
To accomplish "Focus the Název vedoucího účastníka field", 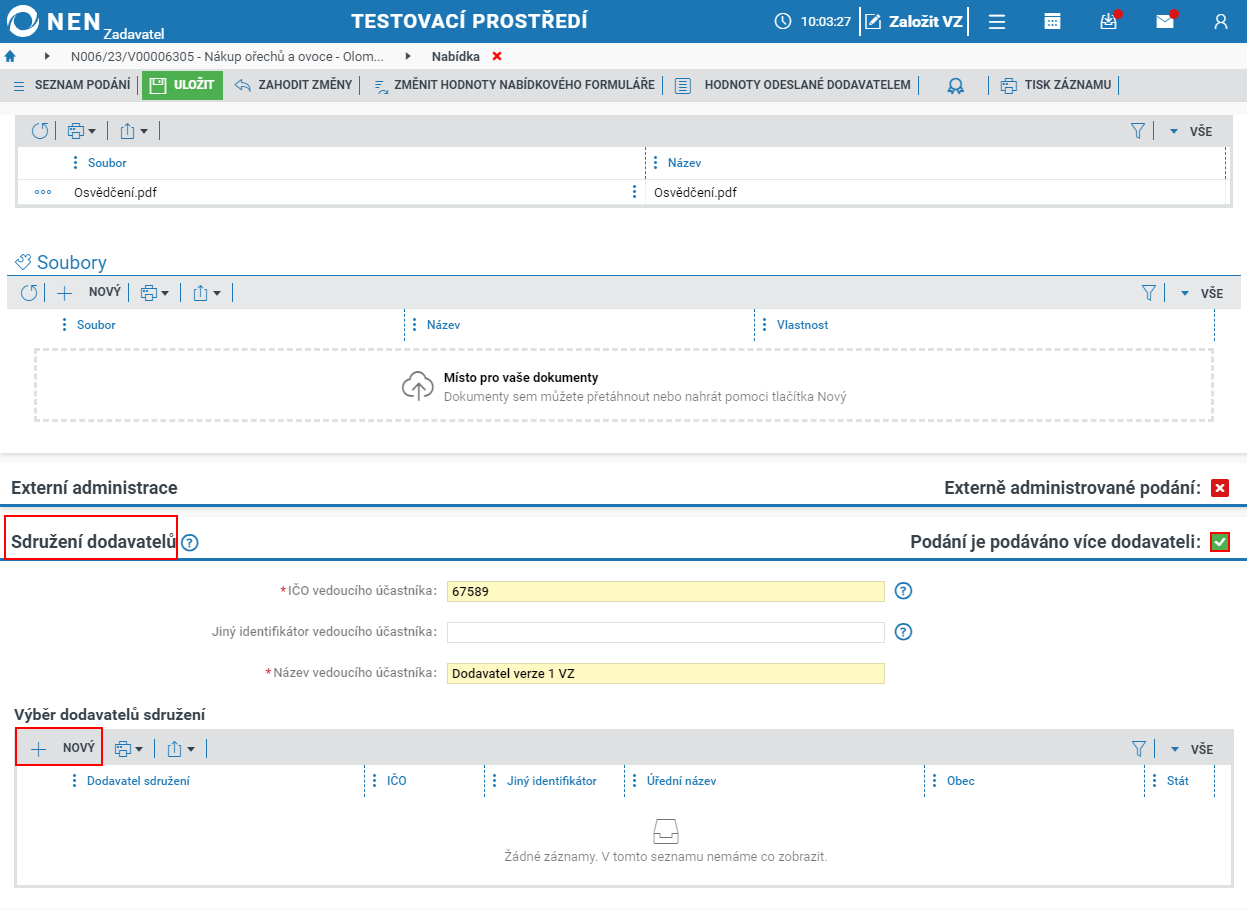I will pyautogui.click(x=666, y=673).
